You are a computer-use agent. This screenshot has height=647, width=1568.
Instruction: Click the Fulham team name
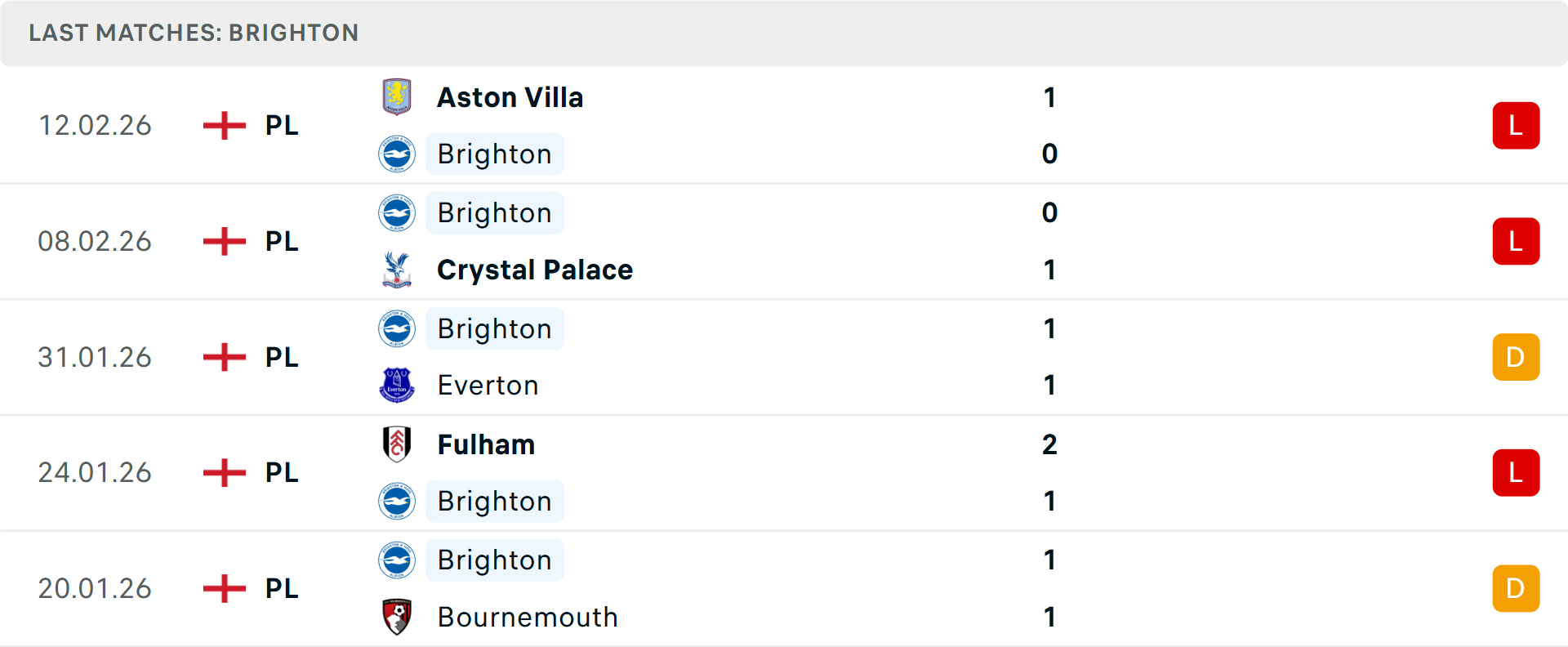coord(486,444)
